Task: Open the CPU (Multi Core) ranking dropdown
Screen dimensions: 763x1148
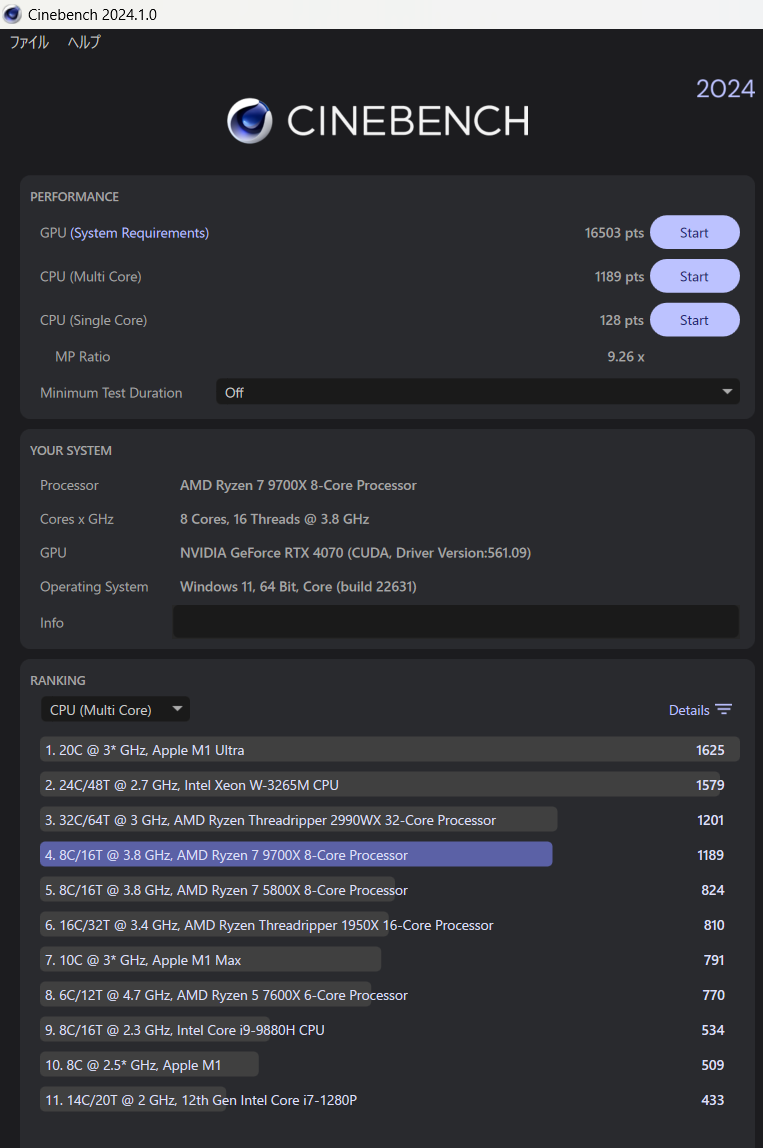Action: pyautogui.click(x=115, y=709)
